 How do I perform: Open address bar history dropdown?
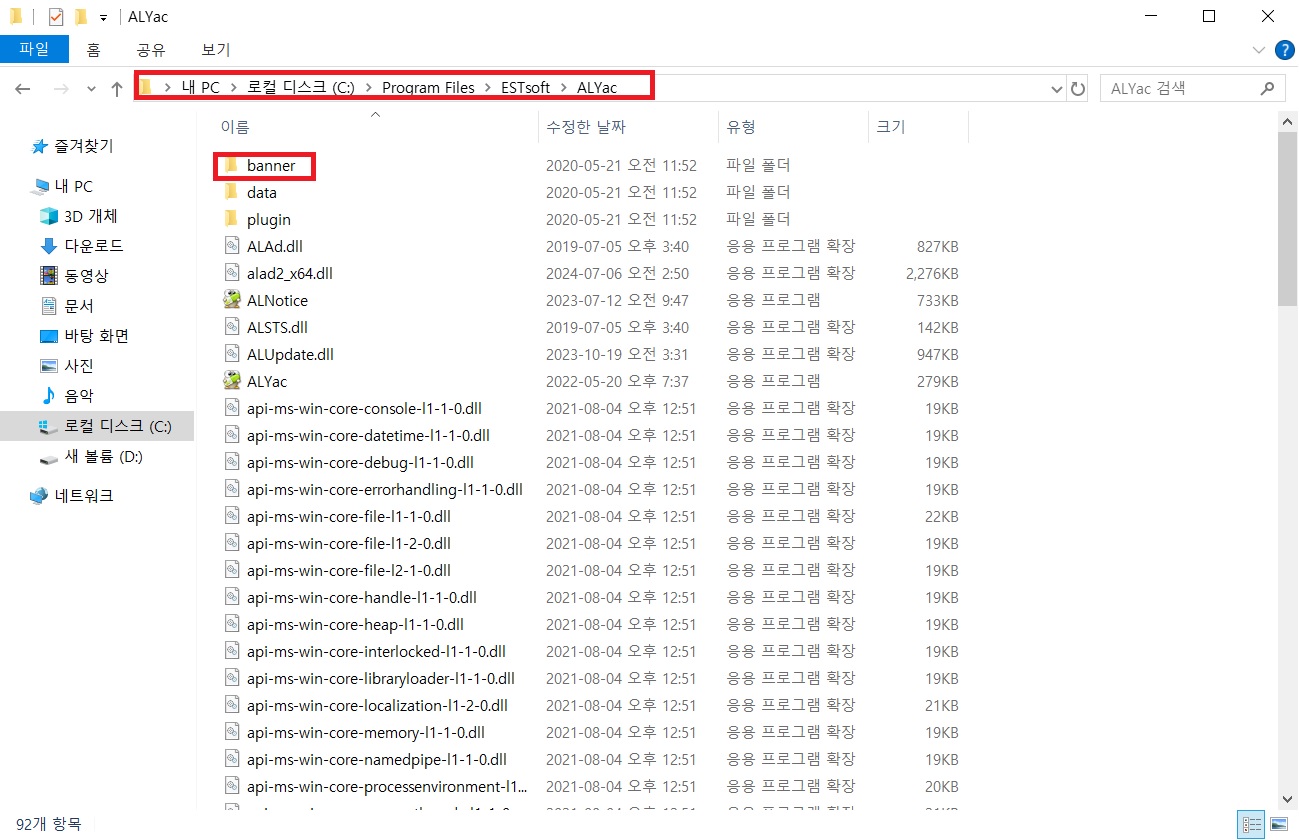pos(1057,88)
